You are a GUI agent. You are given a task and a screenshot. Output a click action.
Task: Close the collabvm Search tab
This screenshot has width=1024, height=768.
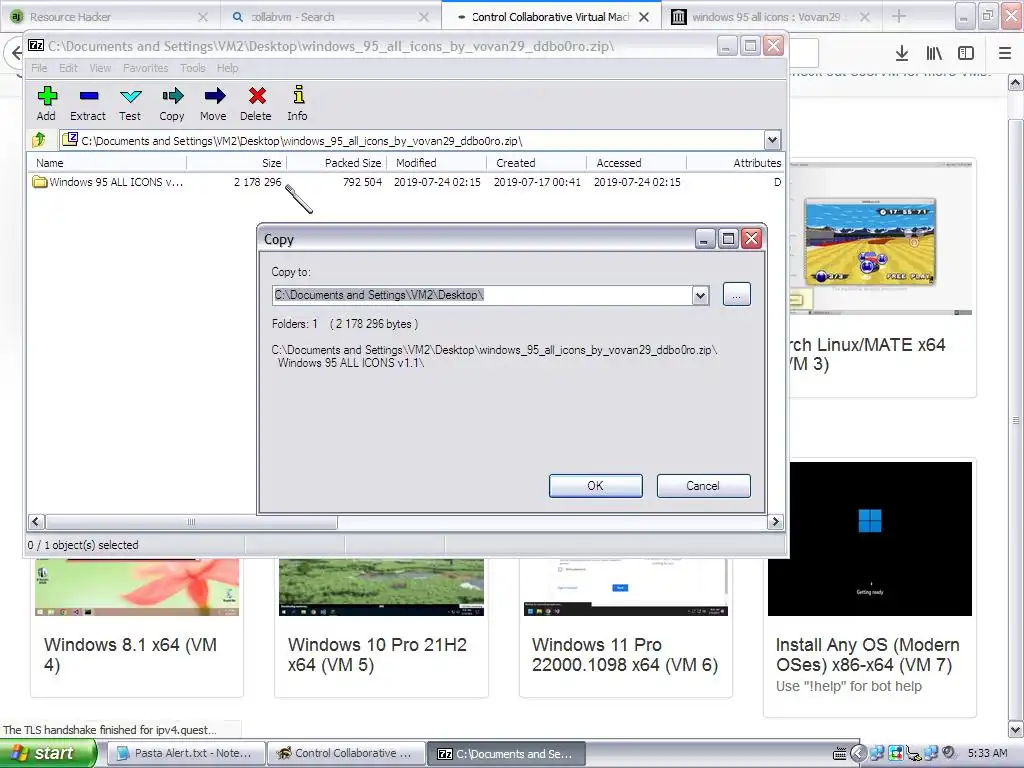pyautogui.click(x=424, y=17)
